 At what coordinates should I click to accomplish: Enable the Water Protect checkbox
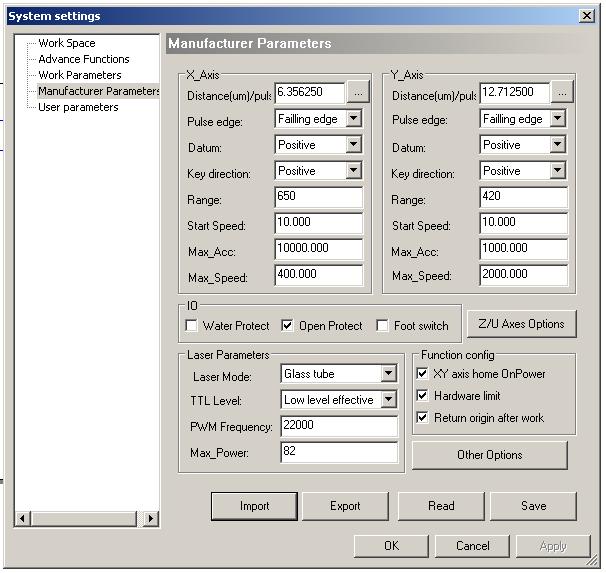(192, 326)
